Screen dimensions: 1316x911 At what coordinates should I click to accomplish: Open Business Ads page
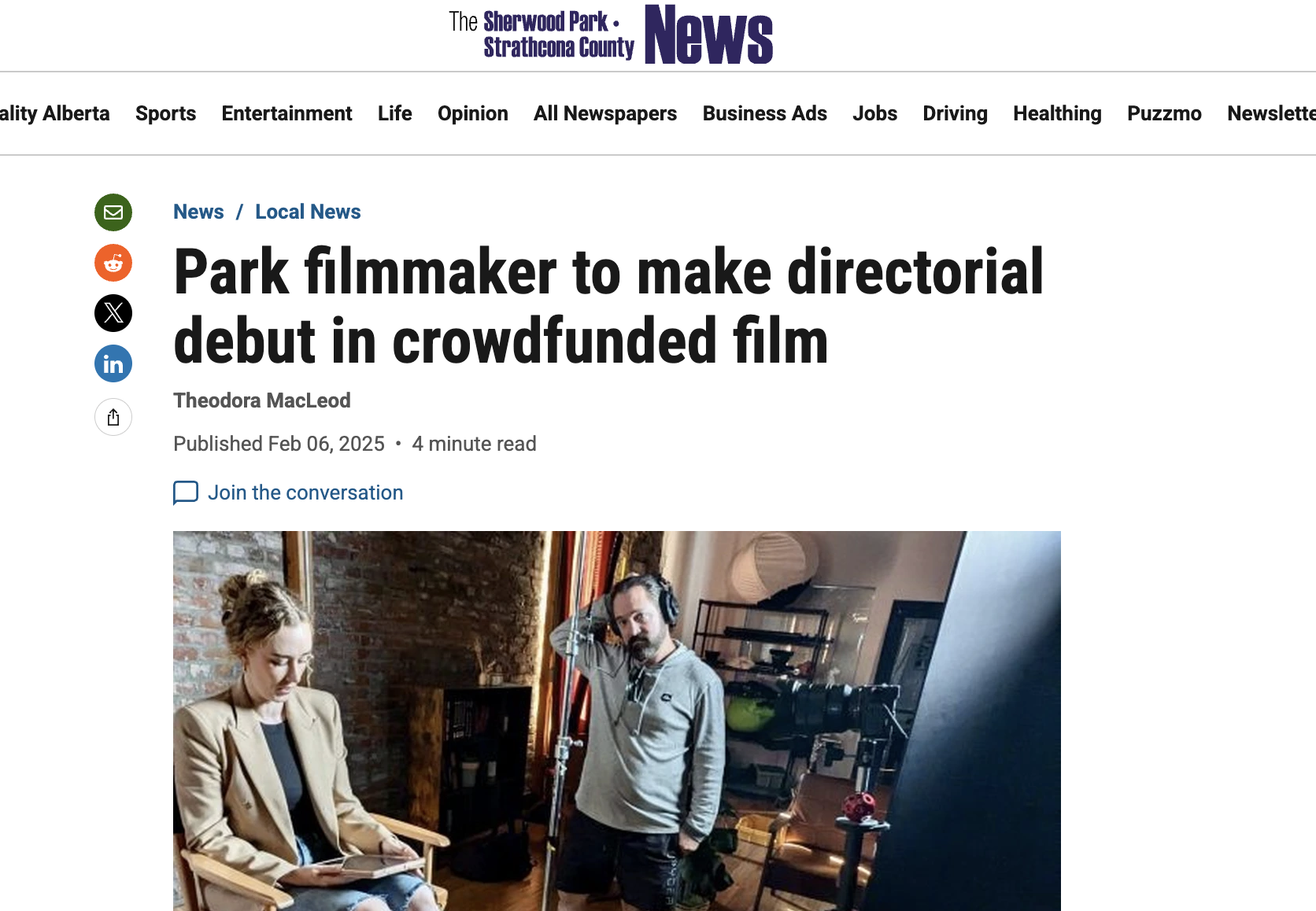coord(765,113)
